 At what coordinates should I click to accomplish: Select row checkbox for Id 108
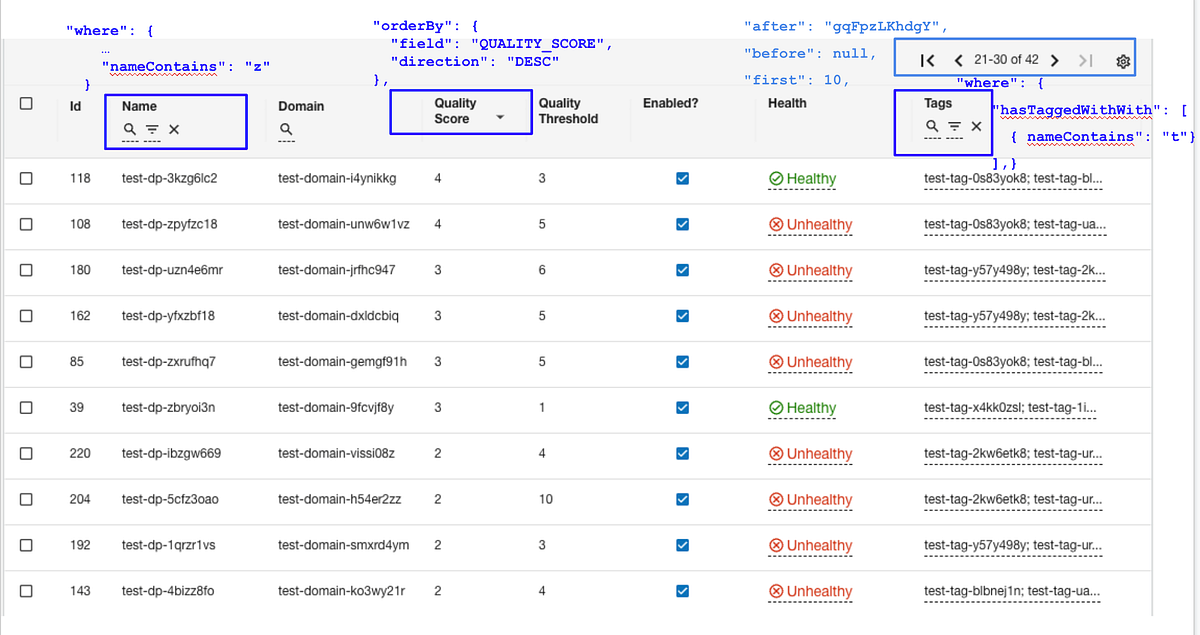(x=26, y=224)
